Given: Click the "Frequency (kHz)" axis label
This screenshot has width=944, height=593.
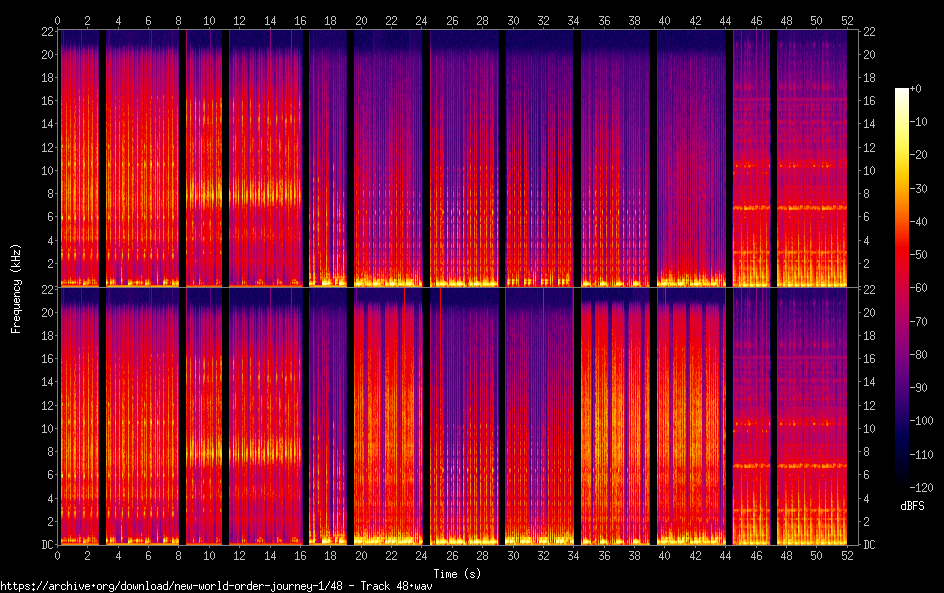Looking at the screenshot, I should [16, 288].
